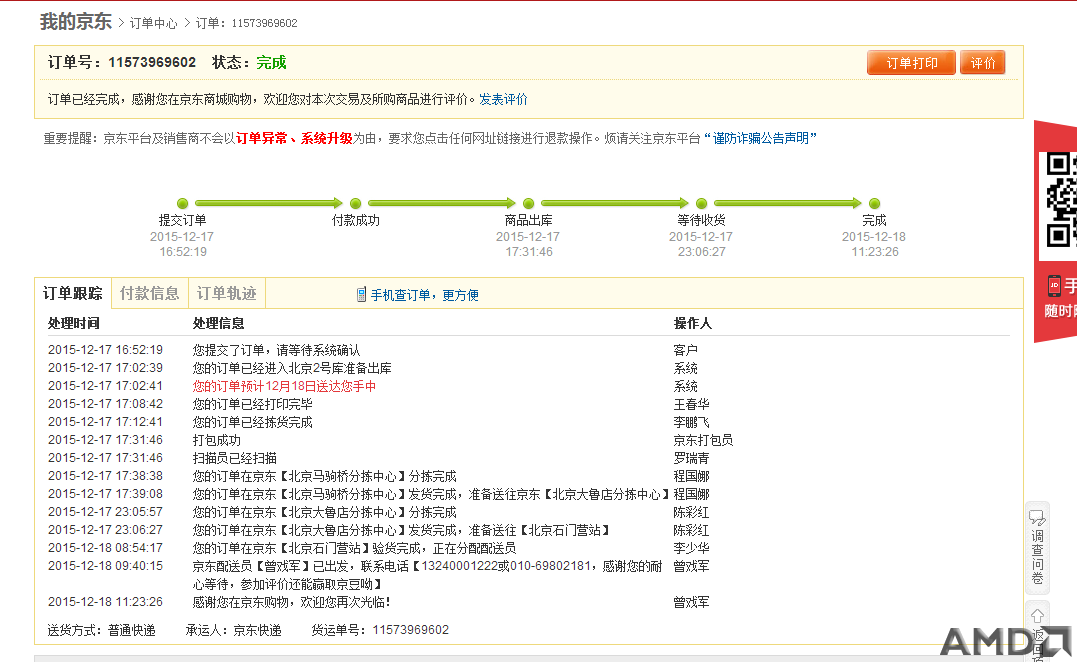
Task: Go to 订单中心 breadcrumb
Action: pyautogui.click(x=153, y=23)
